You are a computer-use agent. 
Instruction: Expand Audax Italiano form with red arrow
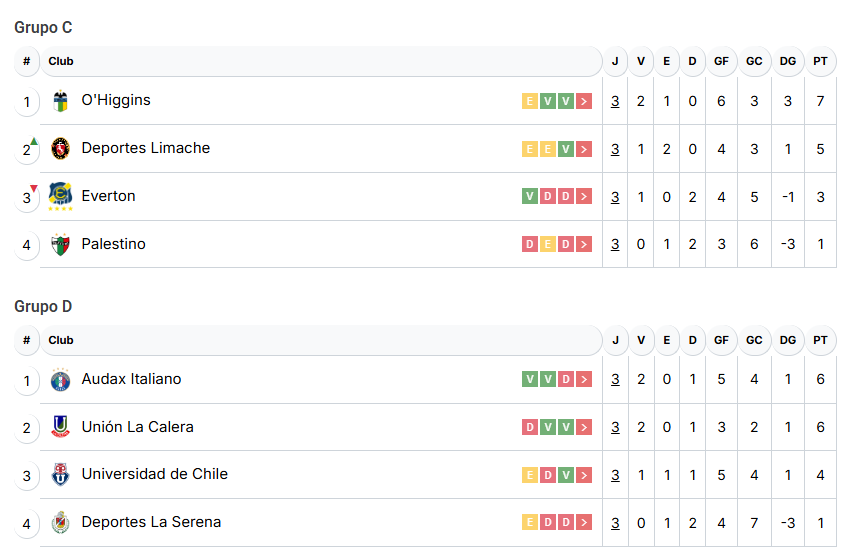click(584, 380)
